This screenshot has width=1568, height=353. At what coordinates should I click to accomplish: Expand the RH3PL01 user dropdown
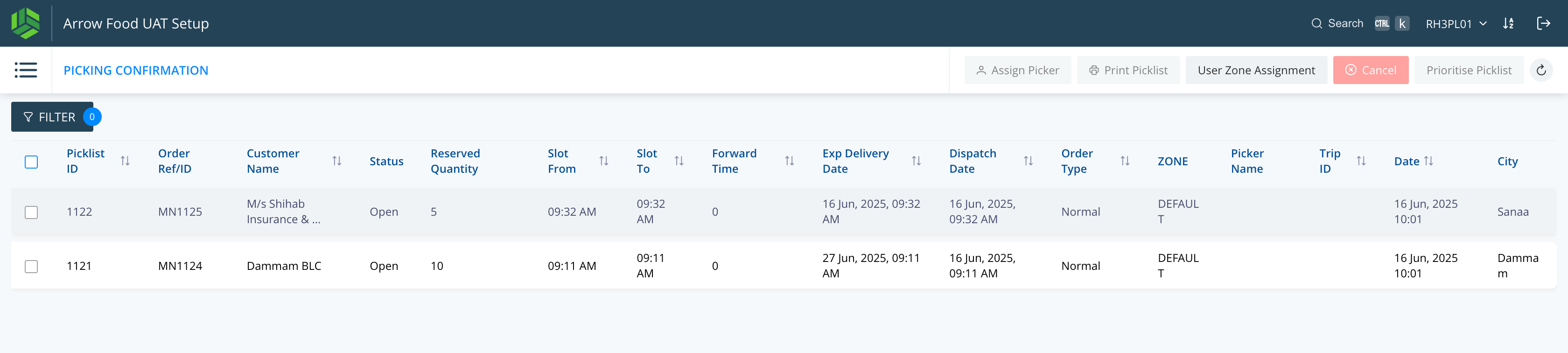tap(1456, 23)
